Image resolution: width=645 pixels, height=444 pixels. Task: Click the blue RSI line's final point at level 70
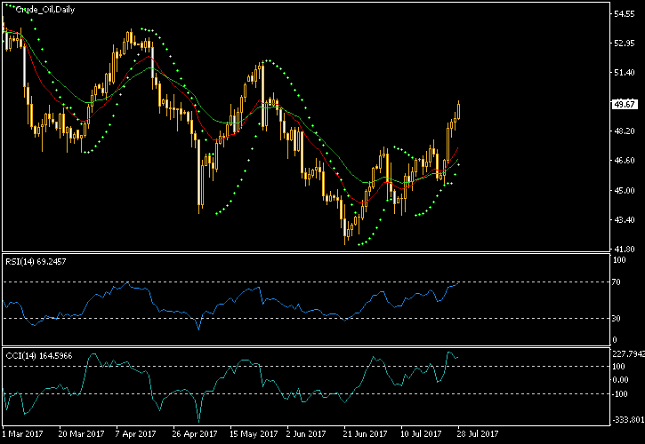[x=459, y=282]
